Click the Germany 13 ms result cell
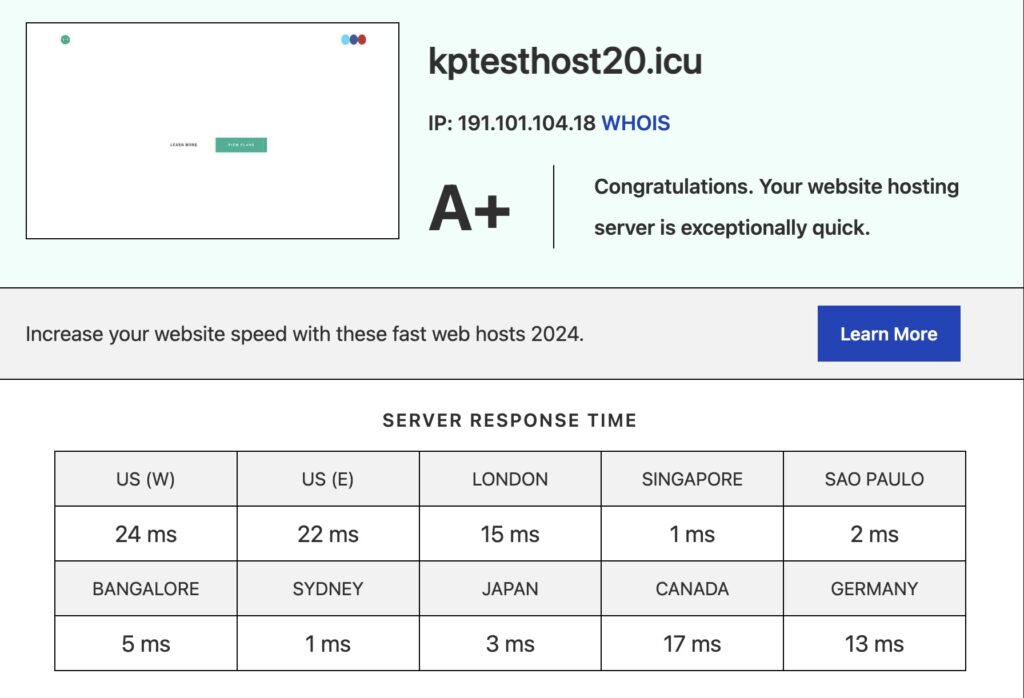 pos(877,643)
